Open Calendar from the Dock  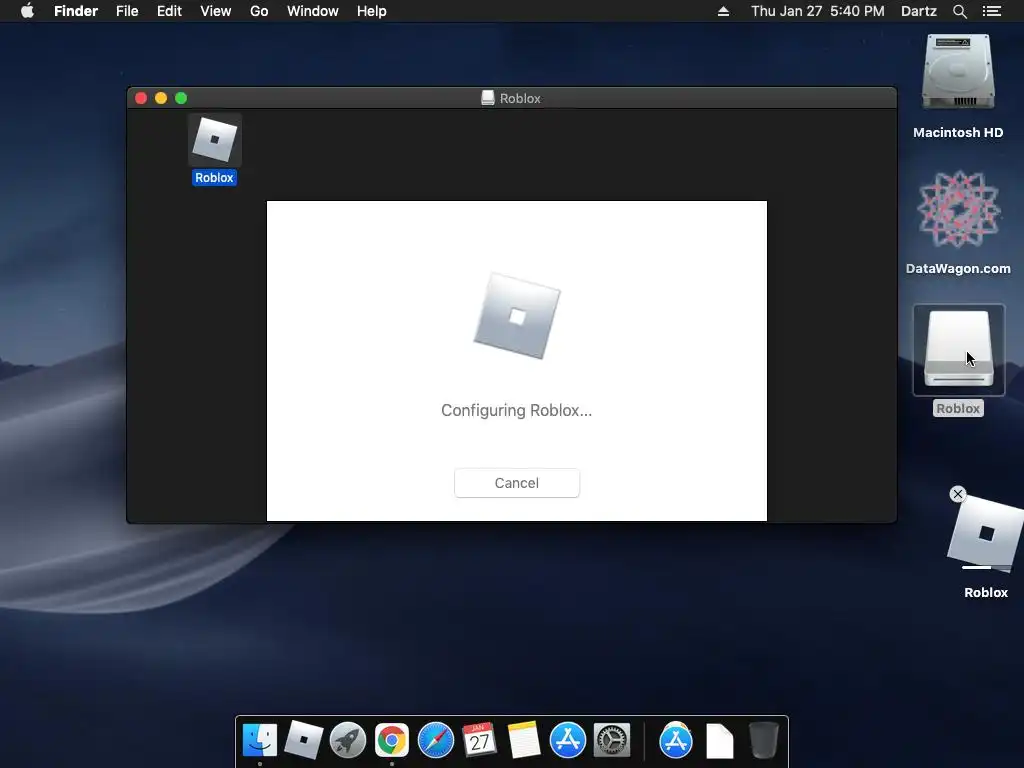pyautogui.click(x=479, y=740)
